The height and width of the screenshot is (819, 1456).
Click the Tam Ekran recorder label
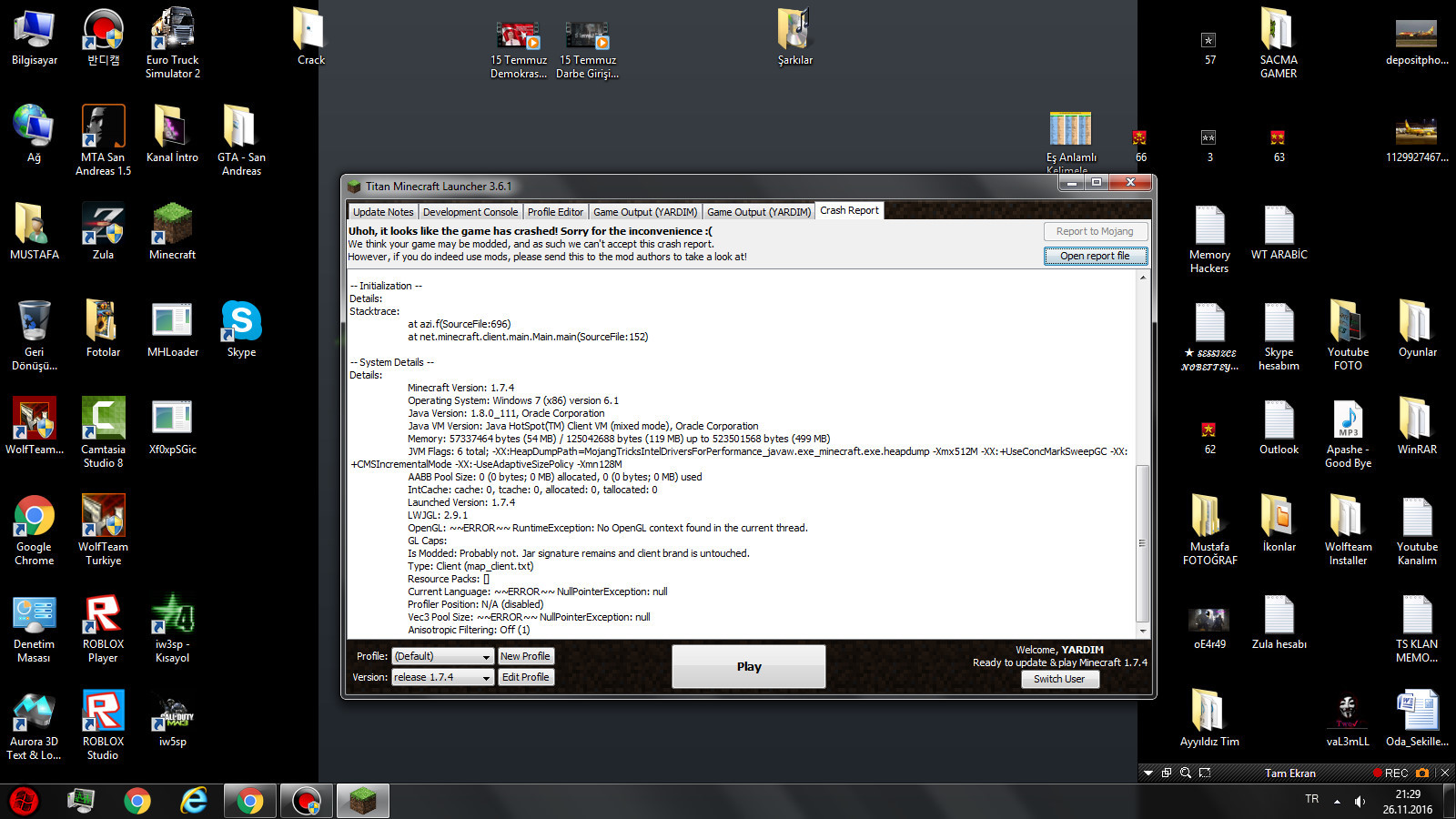pos(1289,773)
